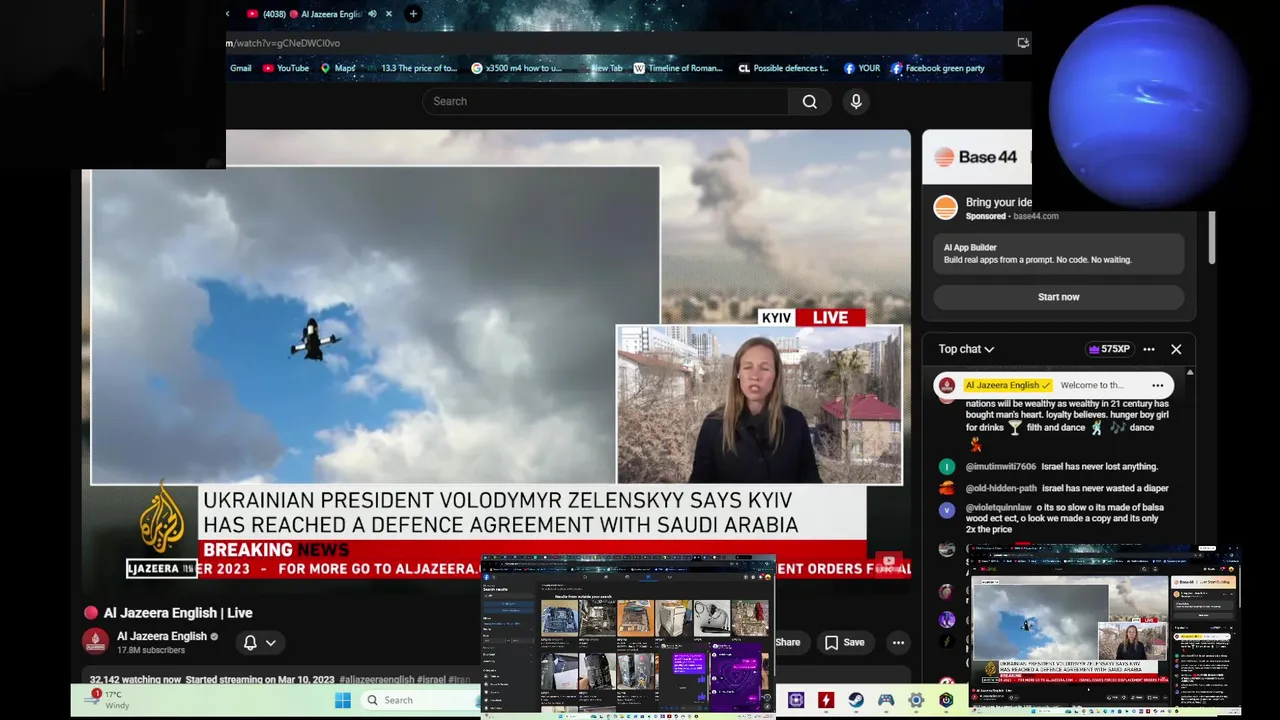Select the floating marketplace search results window
The image size is (1280, 720).
click(629, 636)
